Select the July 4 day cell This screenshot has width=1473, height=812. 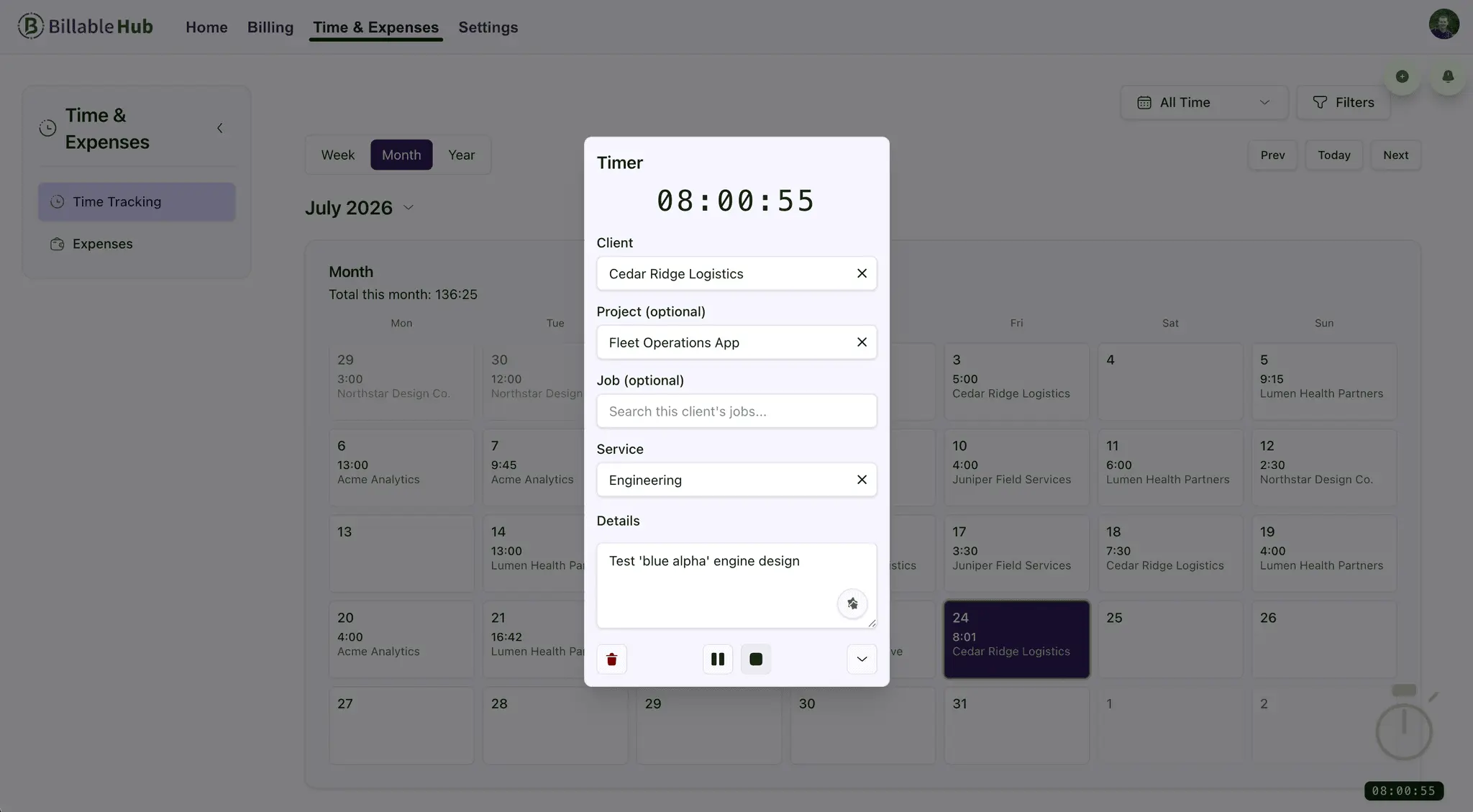pyautogui.click(x=1170, y=382)
